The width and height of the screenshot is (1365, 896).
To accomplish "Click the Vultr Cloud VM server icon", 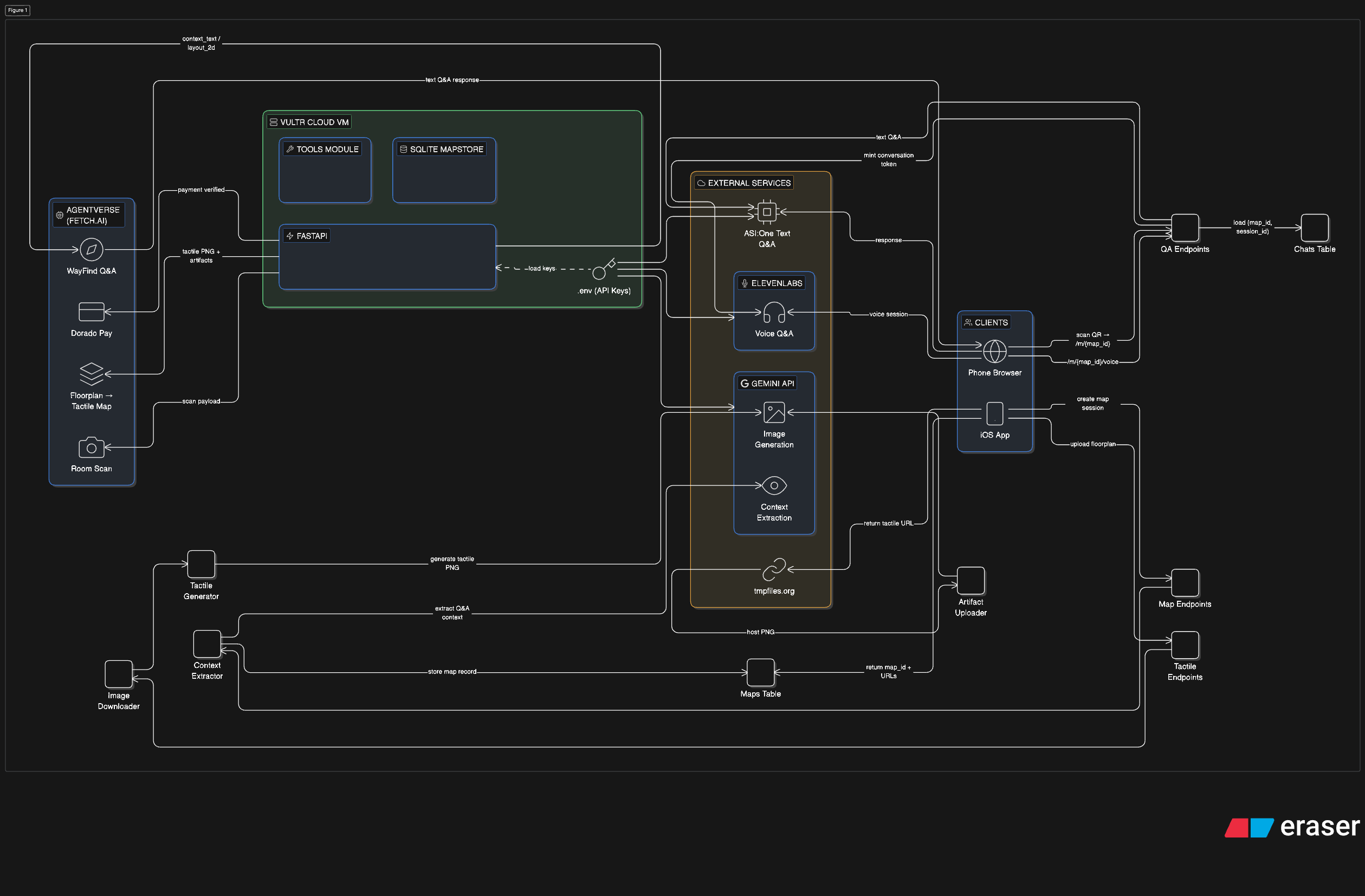I will point(274,122).
